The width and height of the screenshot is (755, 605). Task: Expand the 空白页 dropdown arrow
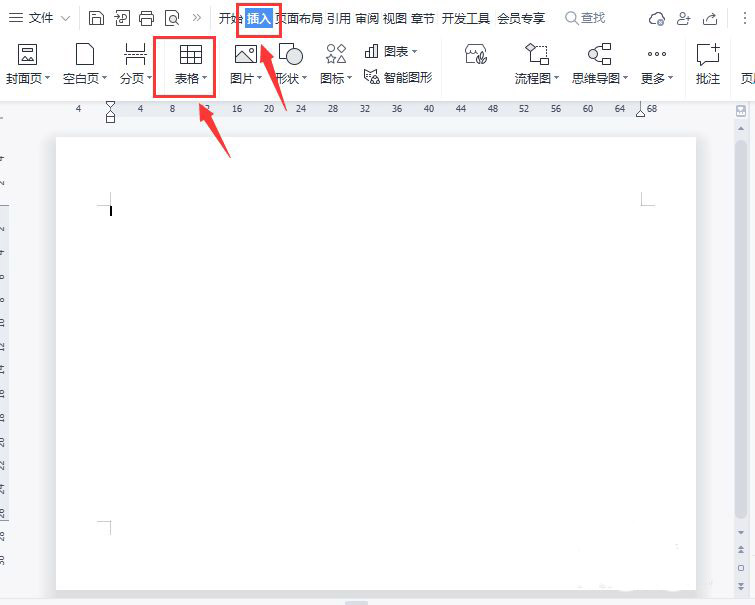[104, 78]
